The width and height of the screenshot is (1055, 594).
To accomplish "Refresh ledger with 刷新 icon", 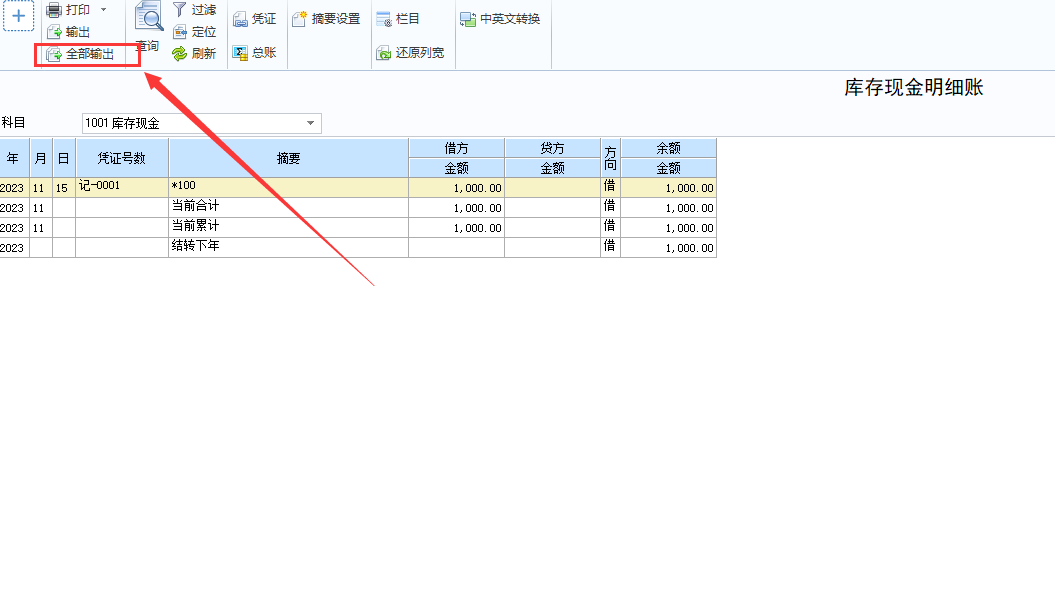I will tap(180, 54).
